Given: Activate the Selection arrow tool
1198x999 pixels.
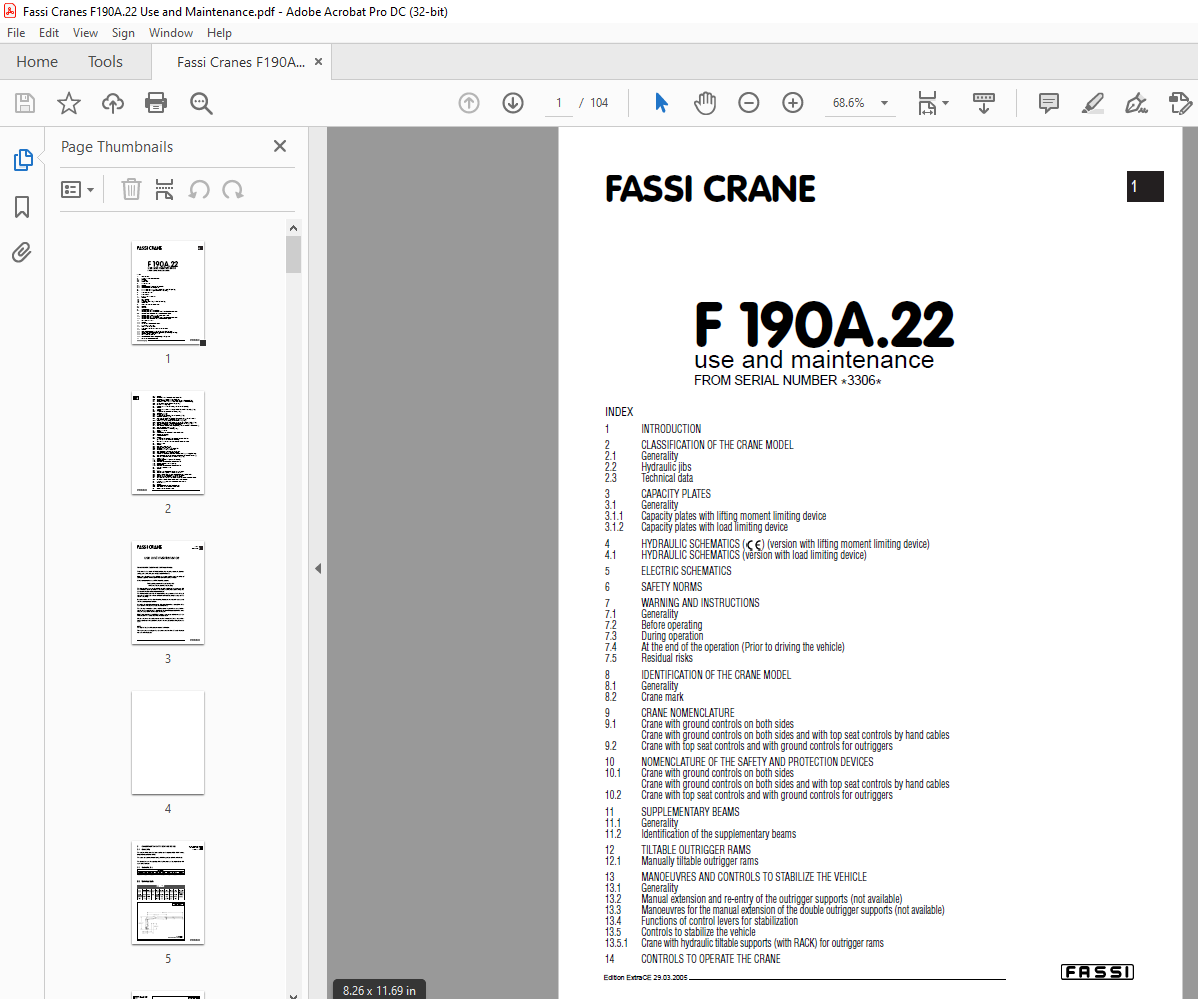Looking at the screenshot, I should point(662,103).
